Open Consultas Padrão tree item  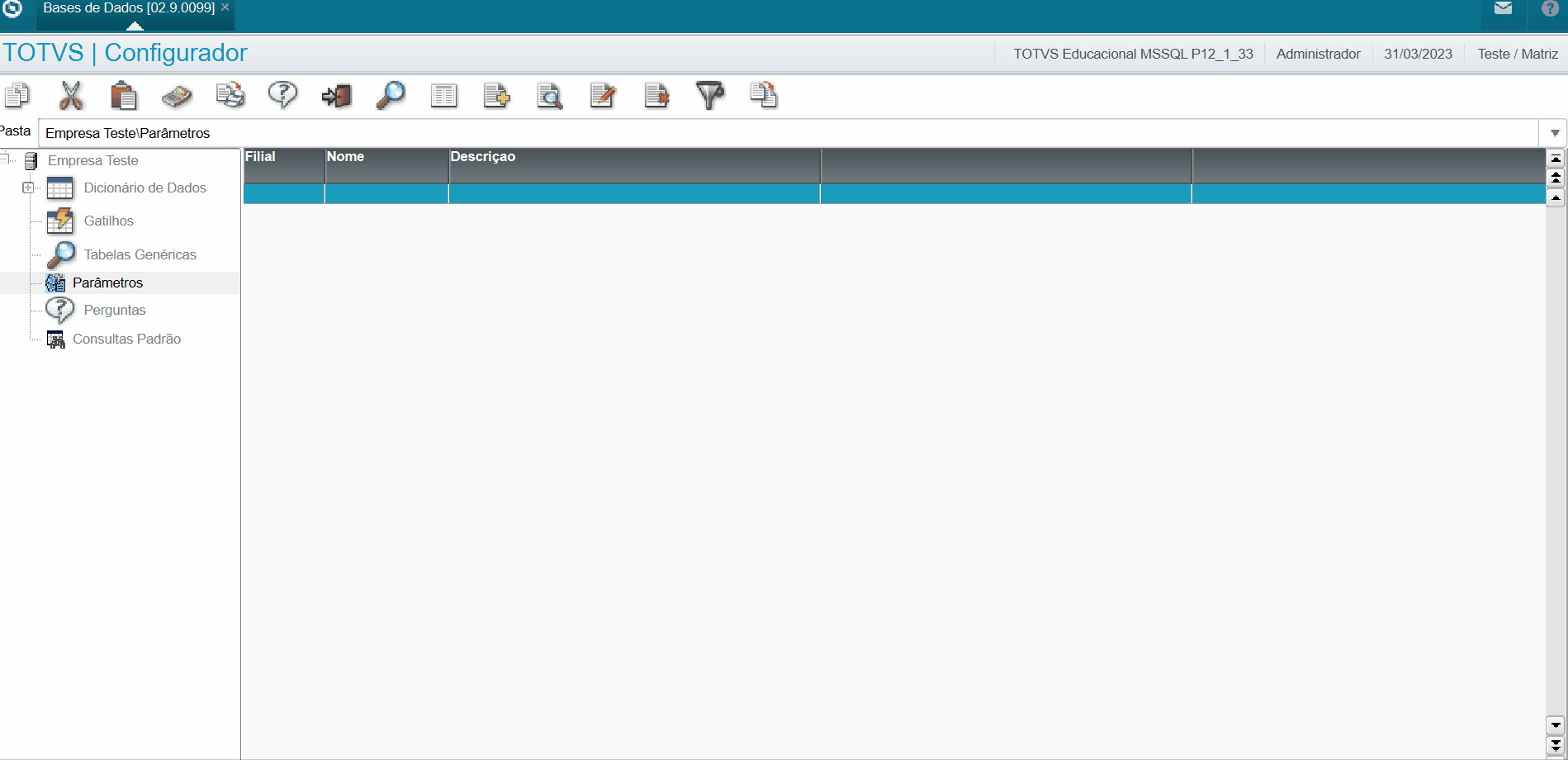click(x=126, y=339)
